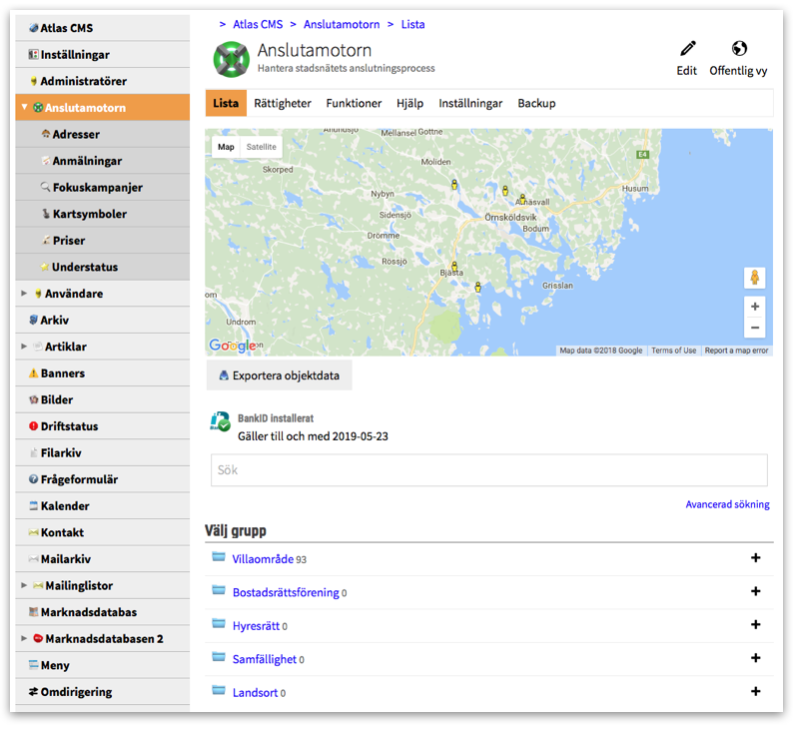
Task: Open Offentlig vy globe icon
Action: 739,49
